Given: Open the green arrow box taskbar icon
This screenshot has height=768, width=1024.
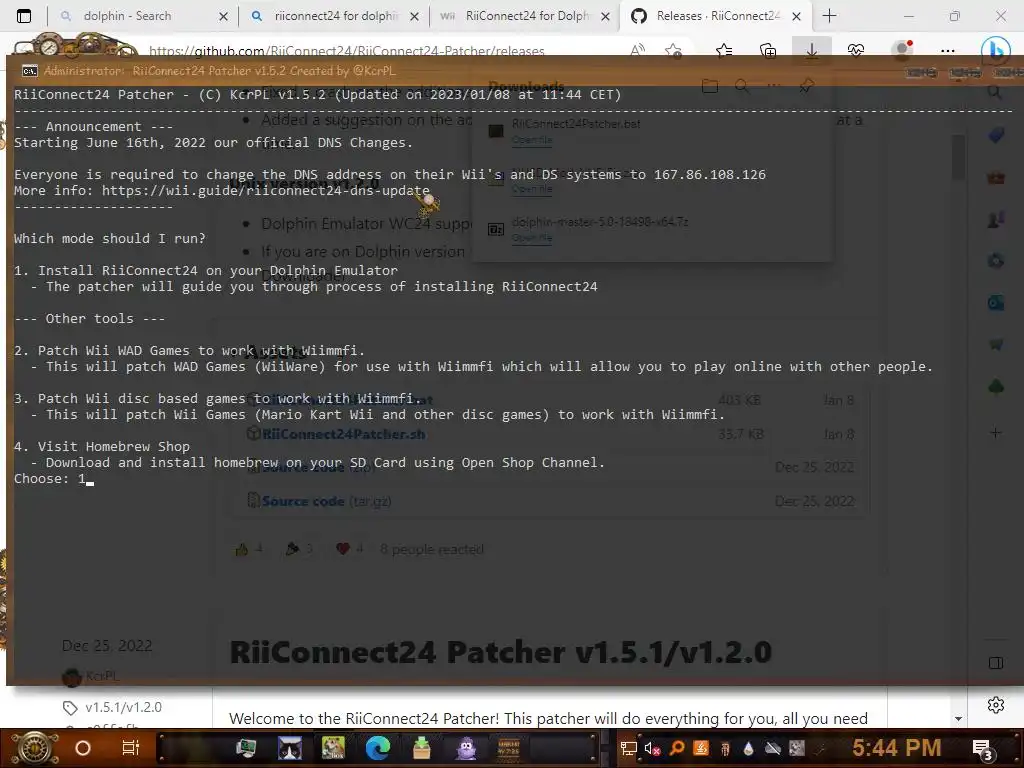Looking at the screenshot, I should [422, 748].
